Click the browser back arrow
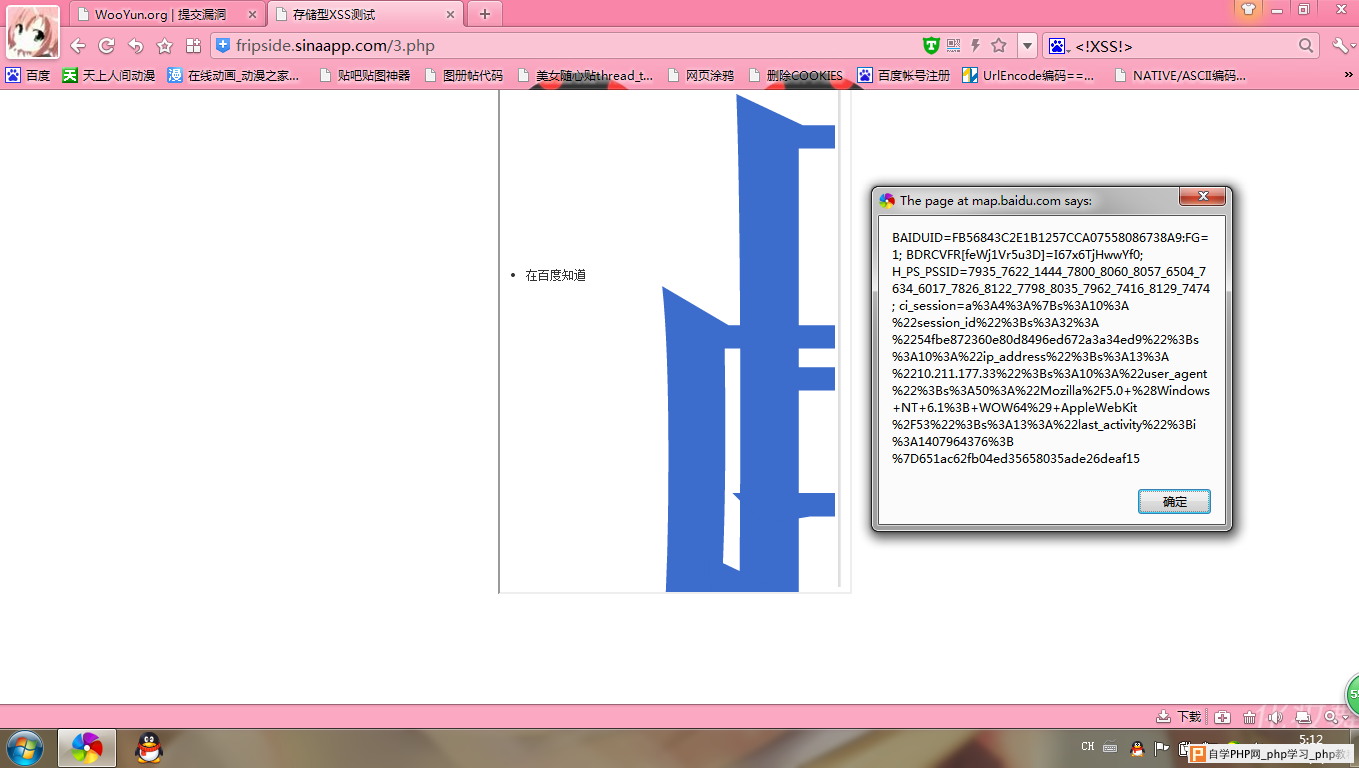 pos(78,46)
